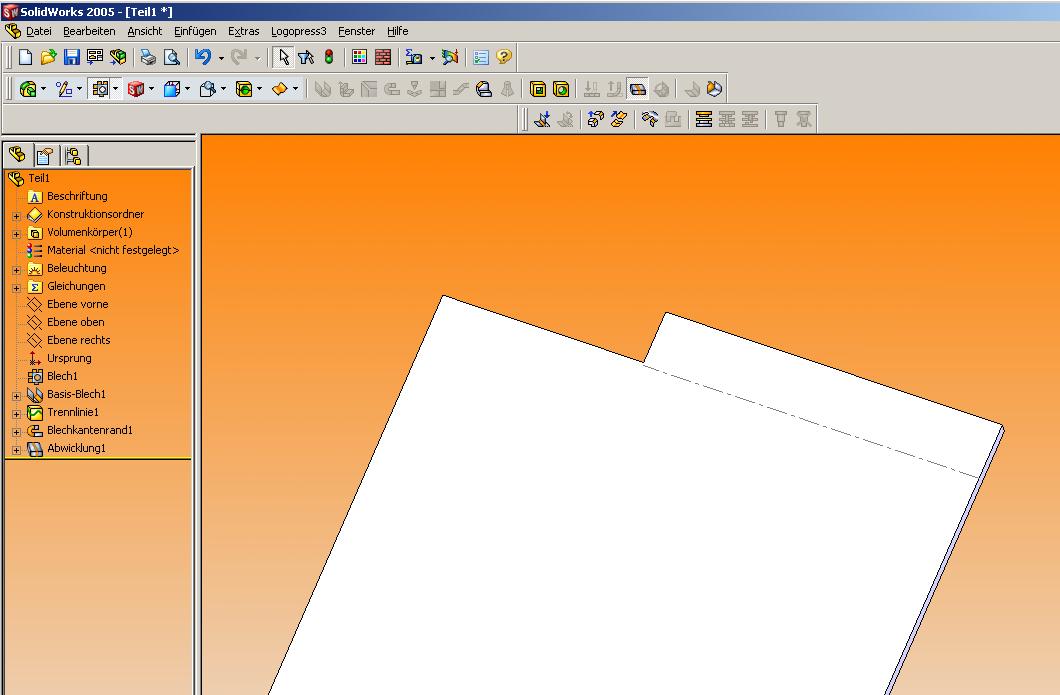This screenshot has width=1060, height=695.
Task: Save the part with the floppy disk icon
Action: point(71,57)
